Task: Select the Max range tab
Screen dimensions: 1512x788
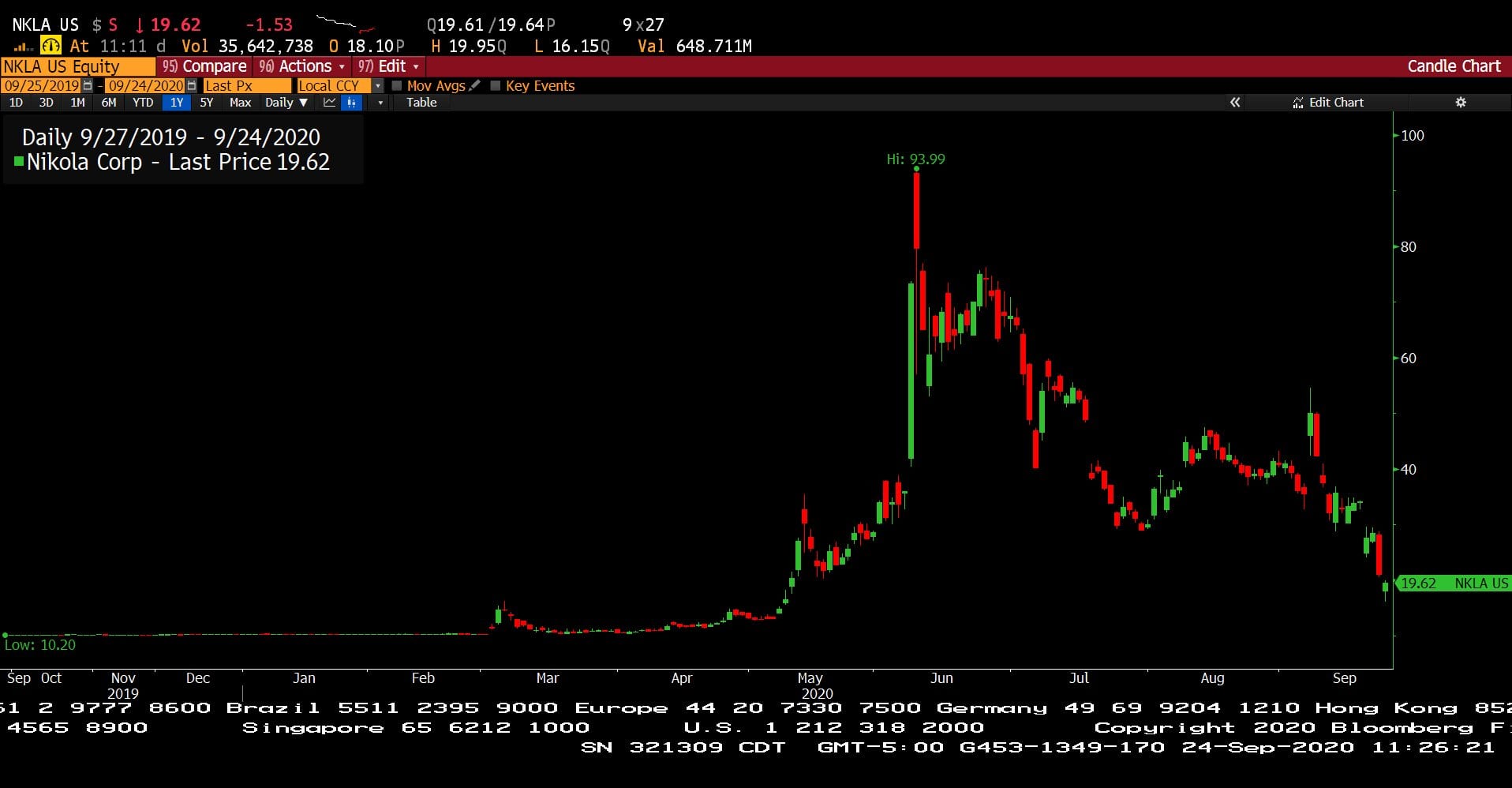Action: click(240, 103)
